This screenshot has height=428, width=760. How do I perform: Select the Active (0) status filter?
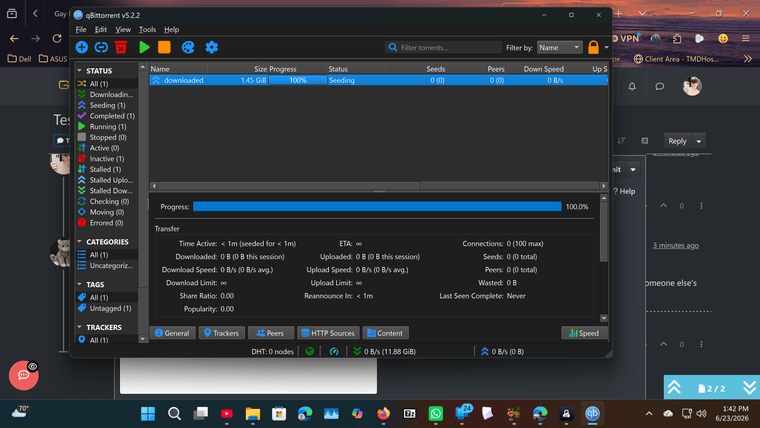tap(107, 148)
